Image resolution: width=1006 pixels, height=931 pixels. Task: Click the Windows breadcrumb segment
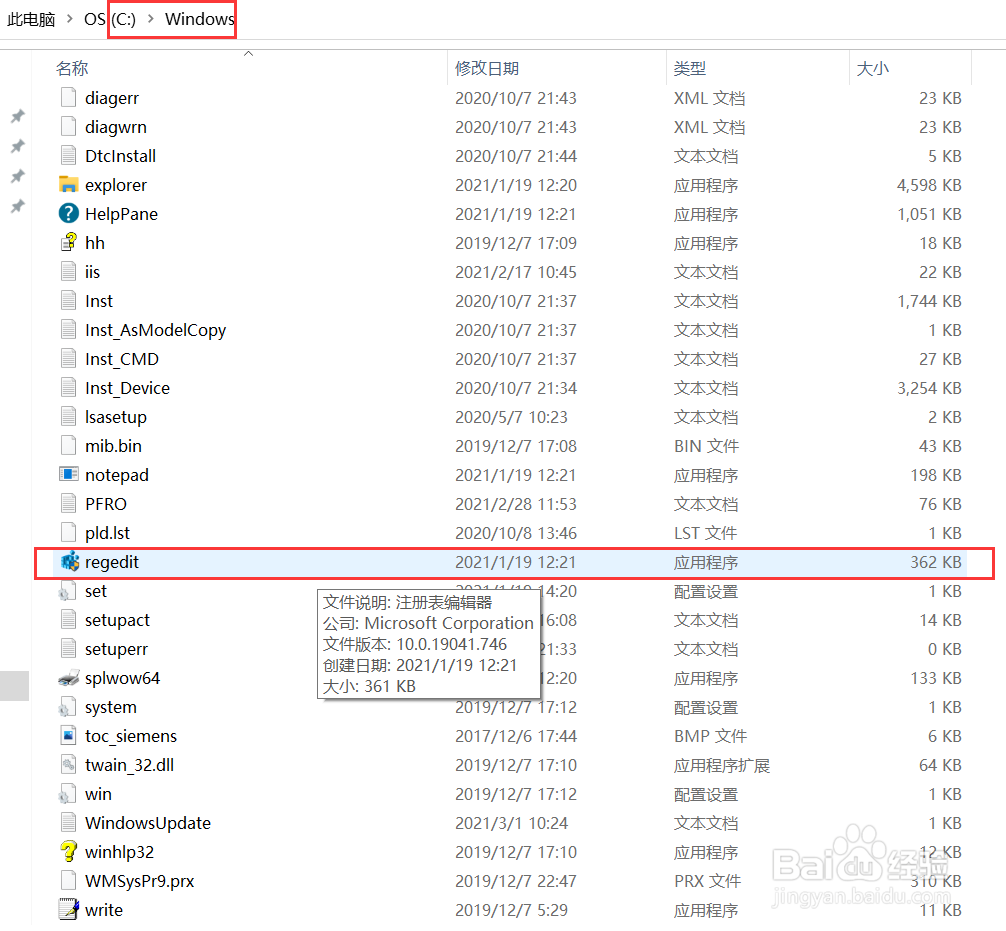(200, 19)
